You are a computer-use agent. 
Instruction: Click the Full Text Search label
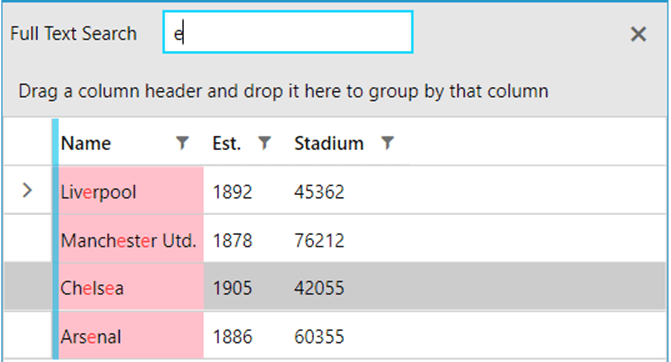[x=73, y=33]
